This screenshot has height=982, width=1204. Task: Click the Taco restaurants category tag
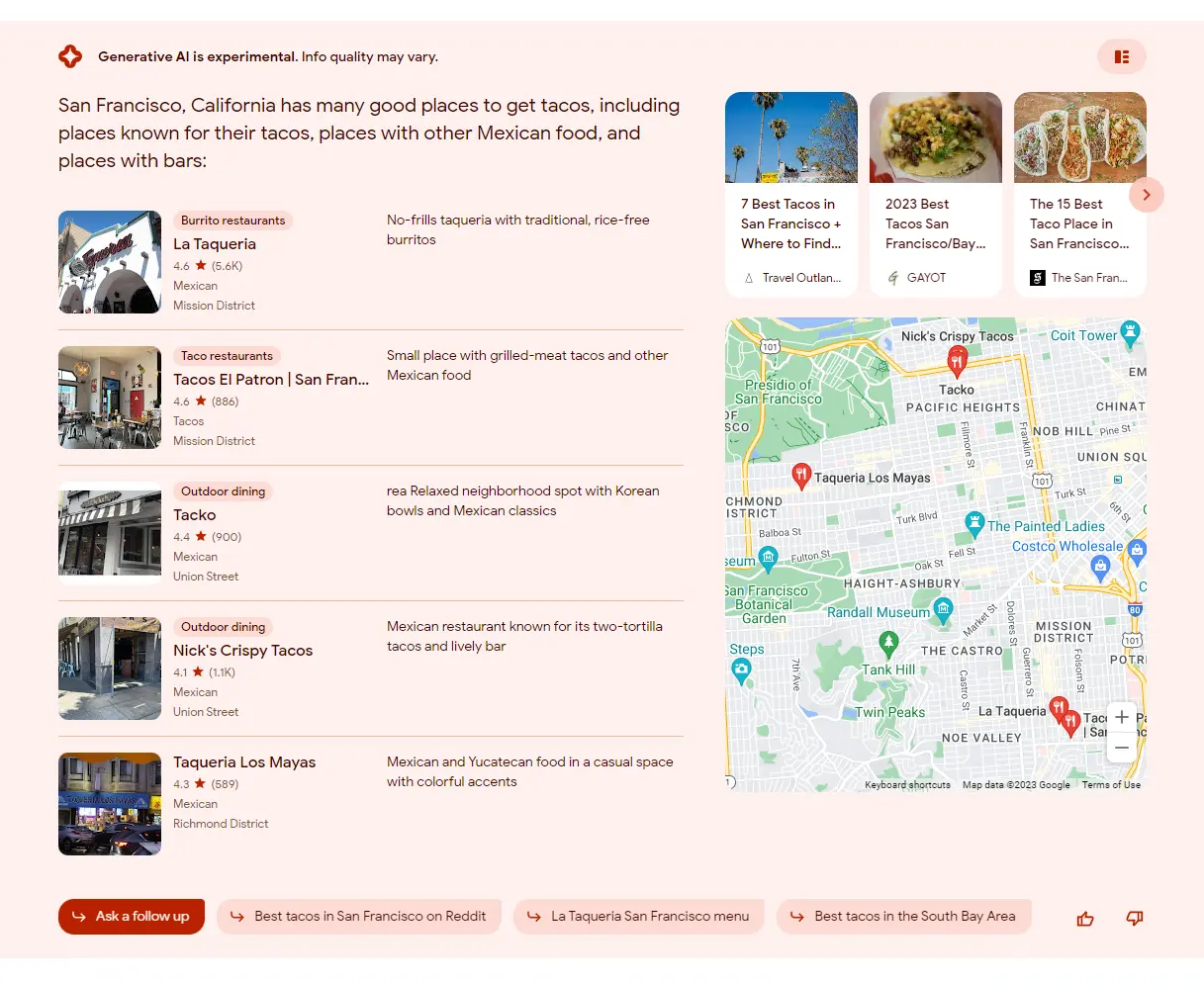tap(227, 356)
